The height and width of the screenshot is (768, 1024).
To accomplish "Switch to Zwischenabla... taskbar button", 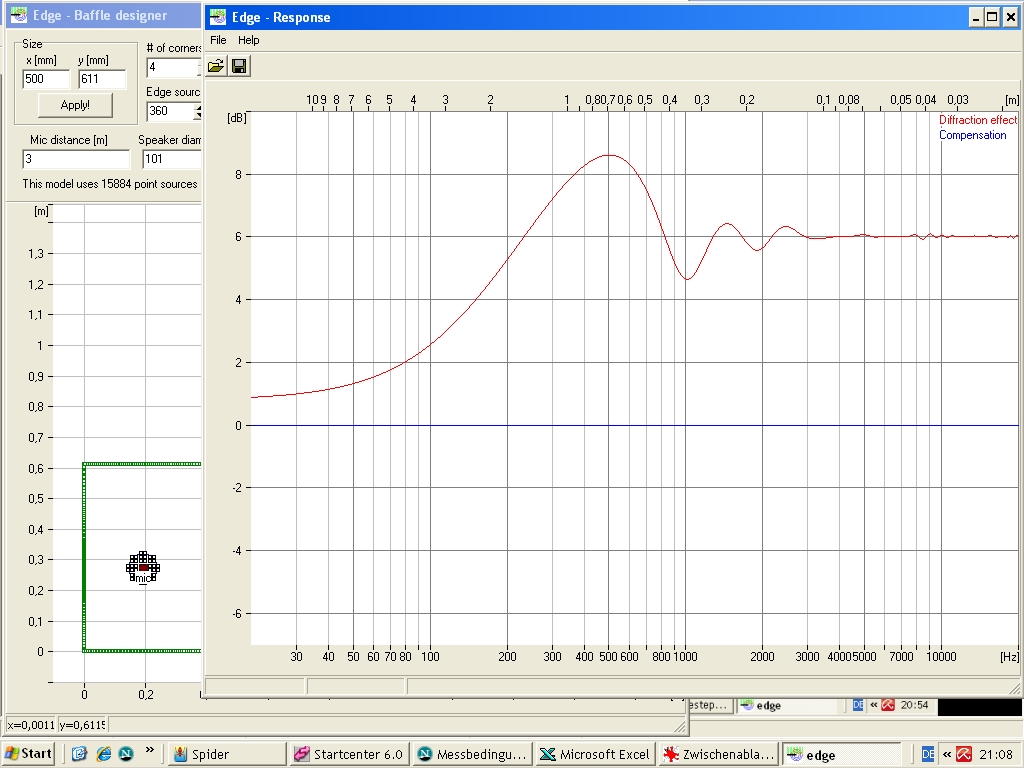I will (x=718, y=754).
